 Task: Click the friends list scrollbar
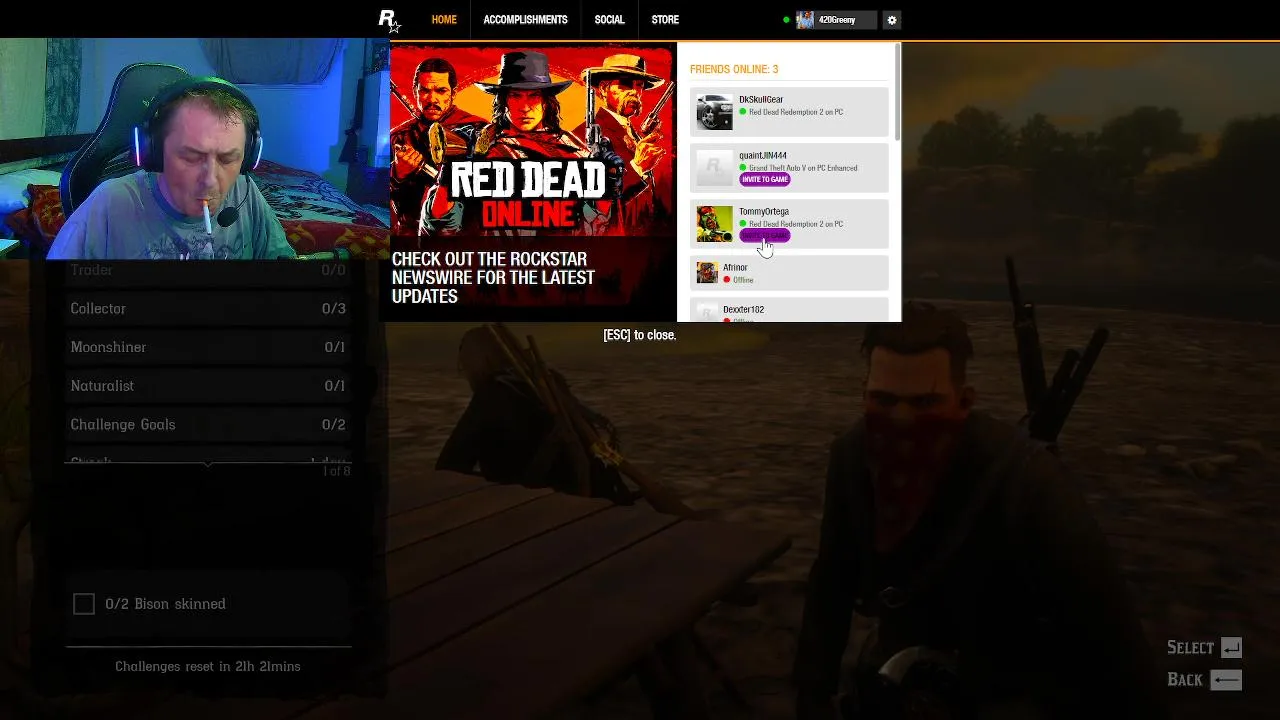[x=898, y=92]
